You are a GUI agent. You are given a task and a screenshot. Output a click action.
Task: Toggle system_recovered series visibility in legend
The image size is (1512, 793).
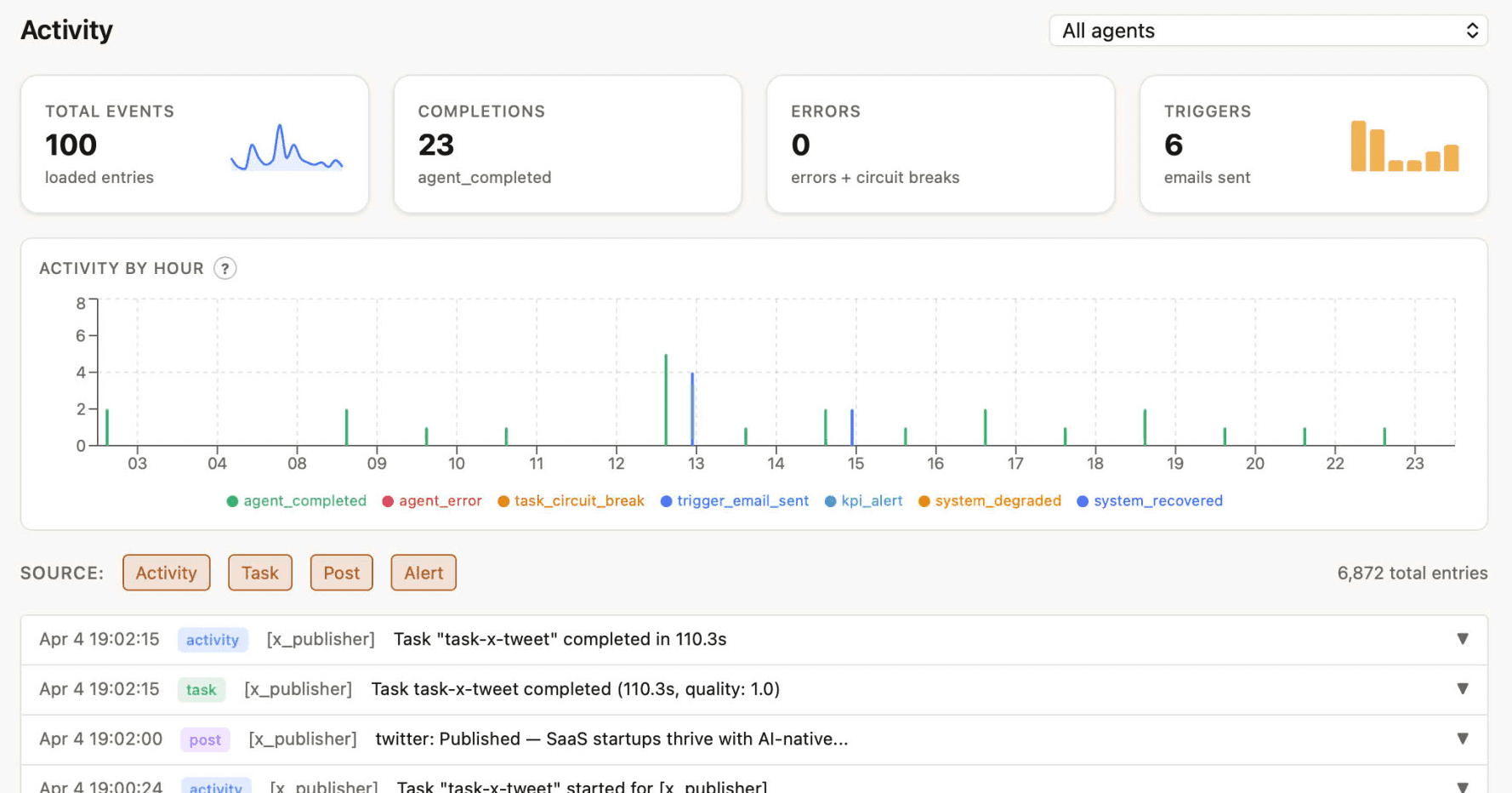[1150, 501]
